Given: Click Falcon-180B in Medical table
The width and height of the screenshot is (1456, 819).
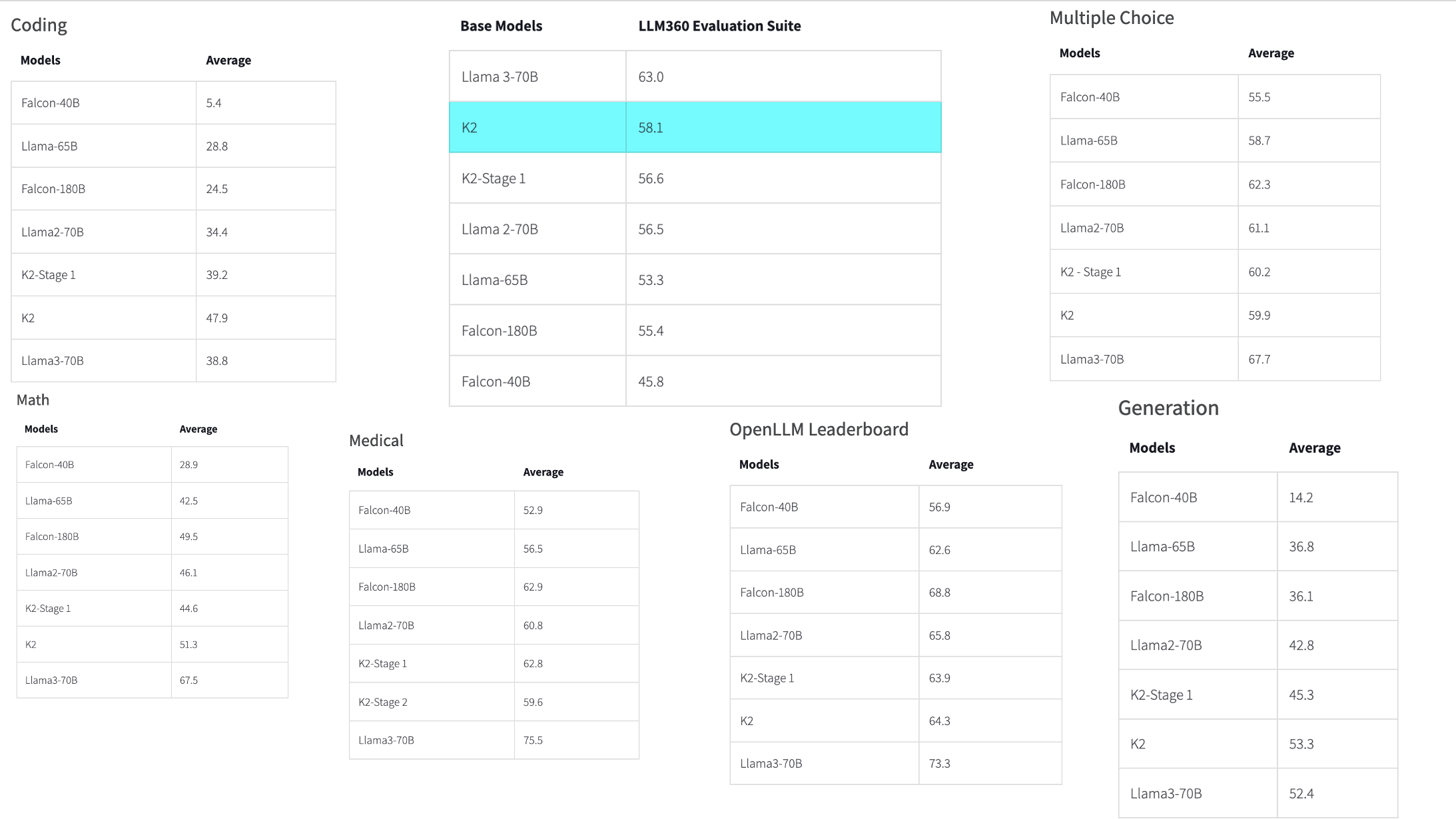Looking at the screenshot, I should (387, 587).
